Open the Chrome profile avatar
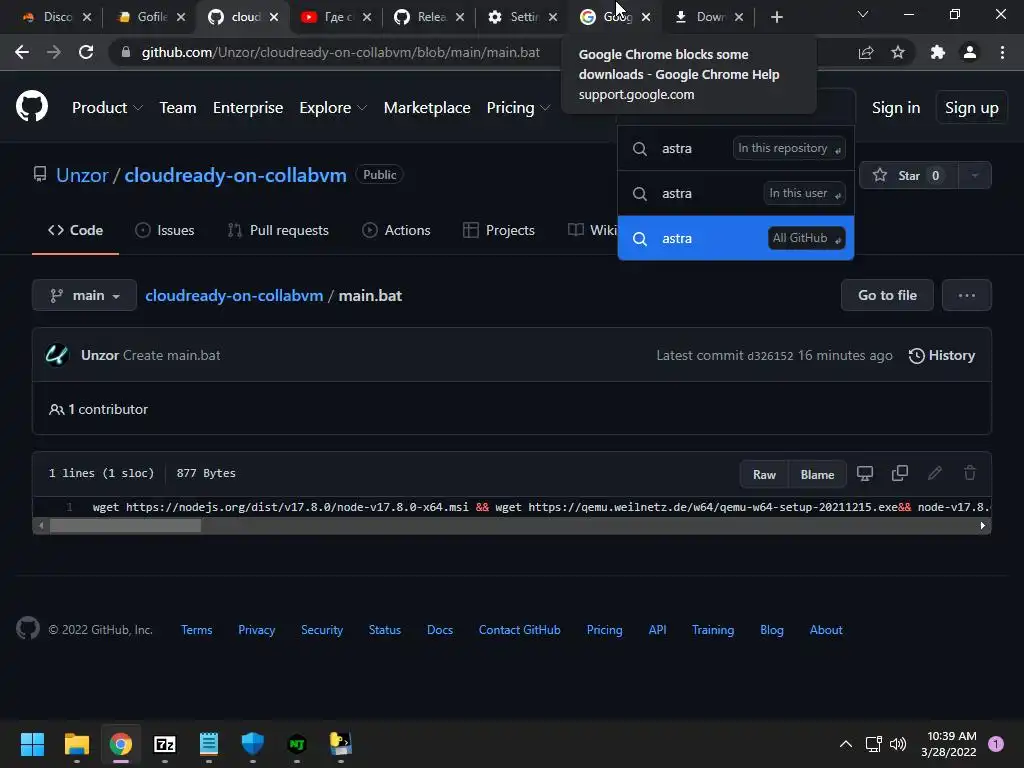Image resolution: width=1024 pixels, height=768 pixels. pos(970,52)
